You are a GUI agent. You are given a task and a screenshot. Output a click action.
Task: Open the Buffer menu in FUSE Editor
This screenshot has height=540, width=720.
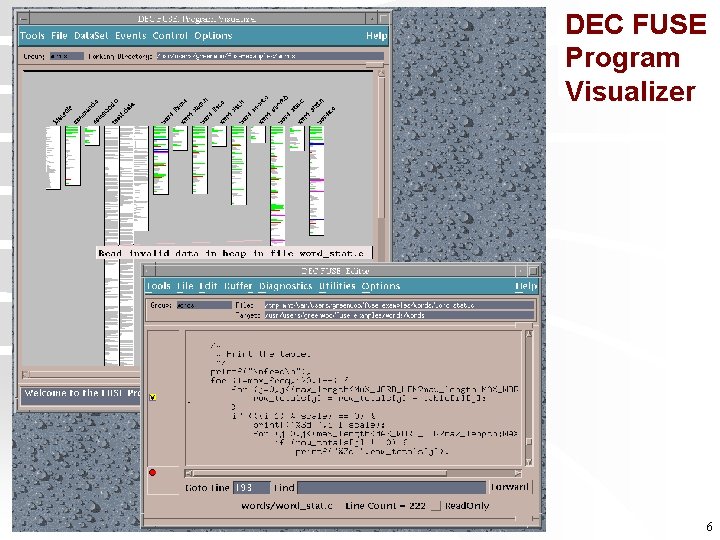point(238,286)
